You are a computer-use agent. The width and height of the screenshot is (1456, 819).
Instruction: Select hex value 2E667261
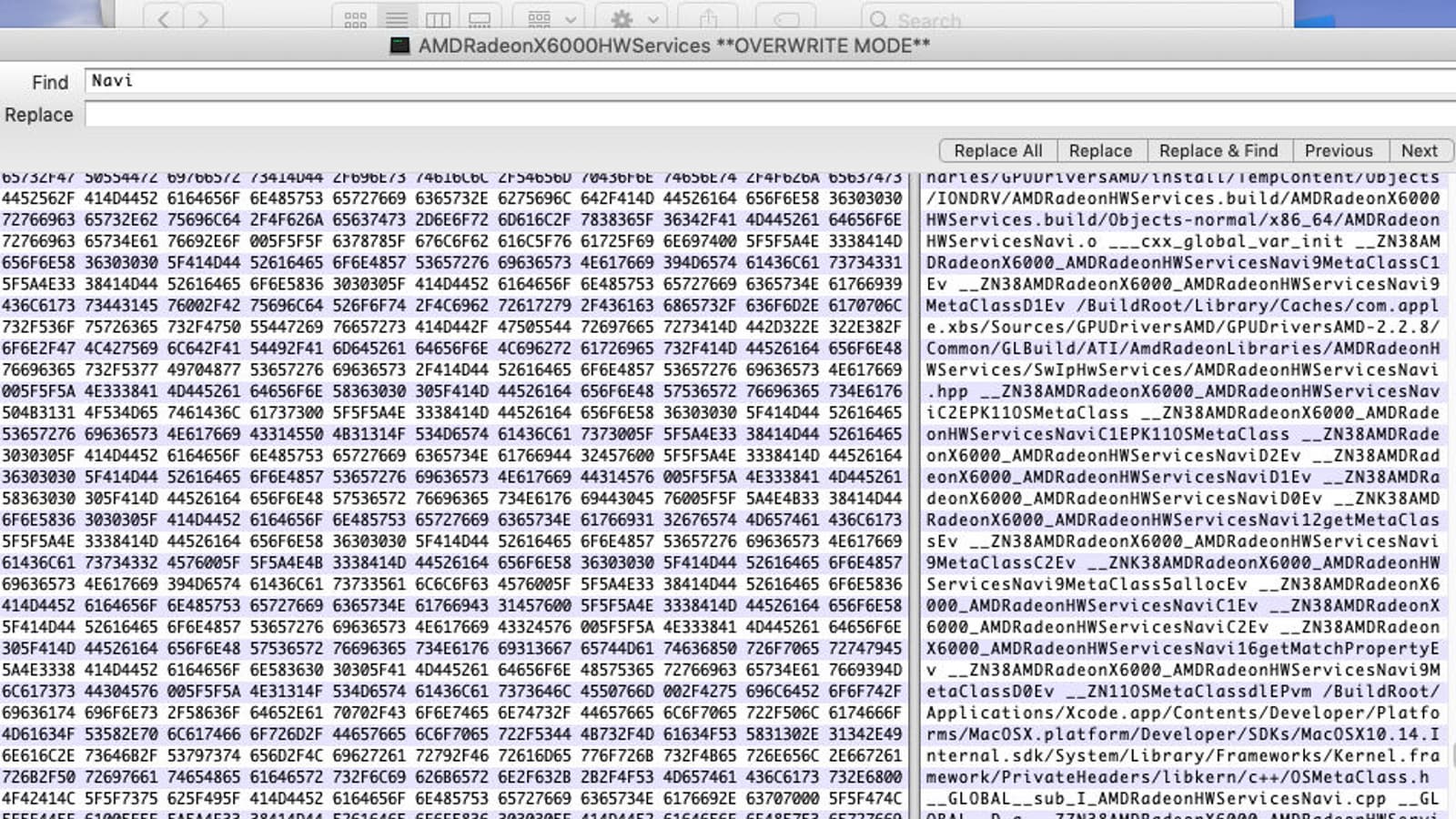[865, 755]
